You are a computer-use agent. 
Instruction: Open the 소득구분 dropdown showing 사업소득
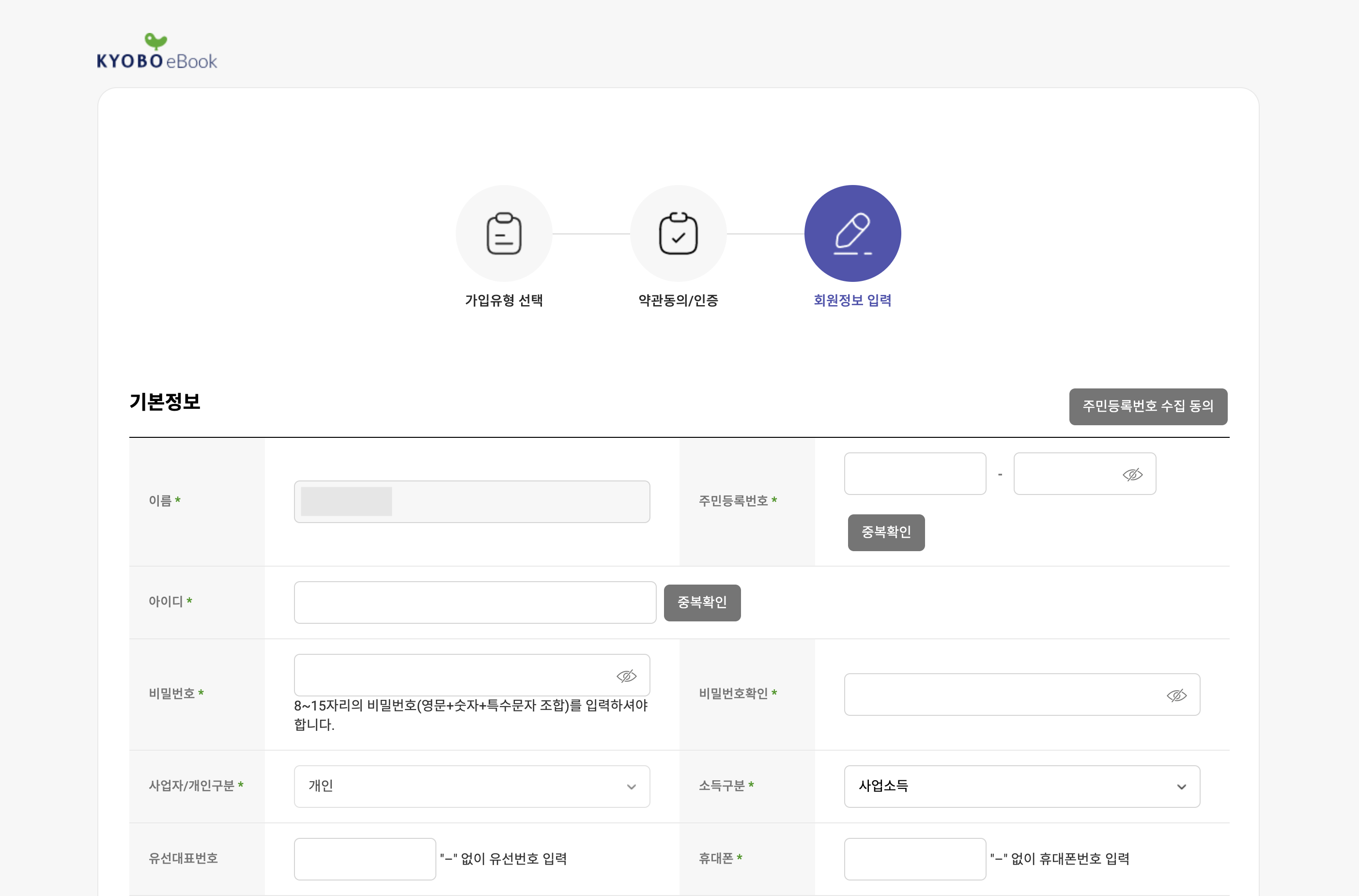[x=1022, y=786]
